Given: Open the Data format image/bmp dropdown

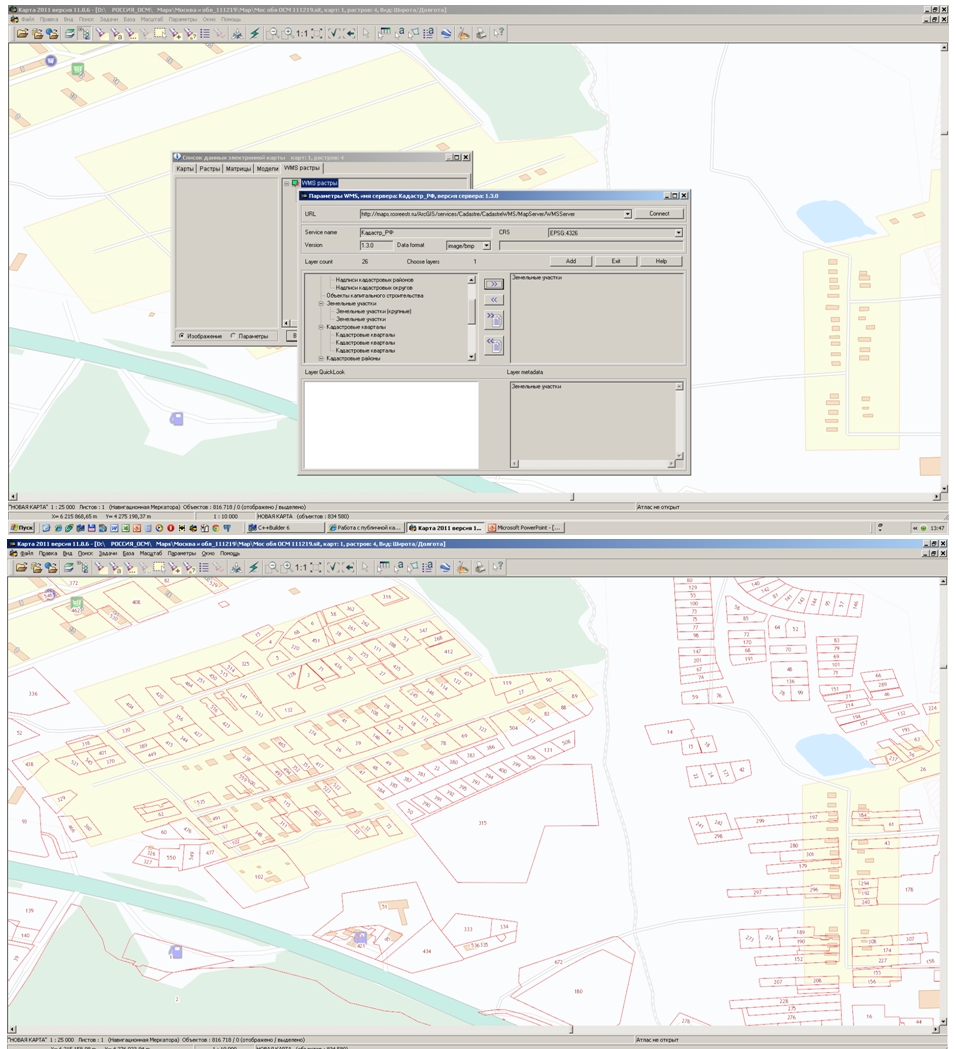Looking at the screenshot, I should coord(486,246).
